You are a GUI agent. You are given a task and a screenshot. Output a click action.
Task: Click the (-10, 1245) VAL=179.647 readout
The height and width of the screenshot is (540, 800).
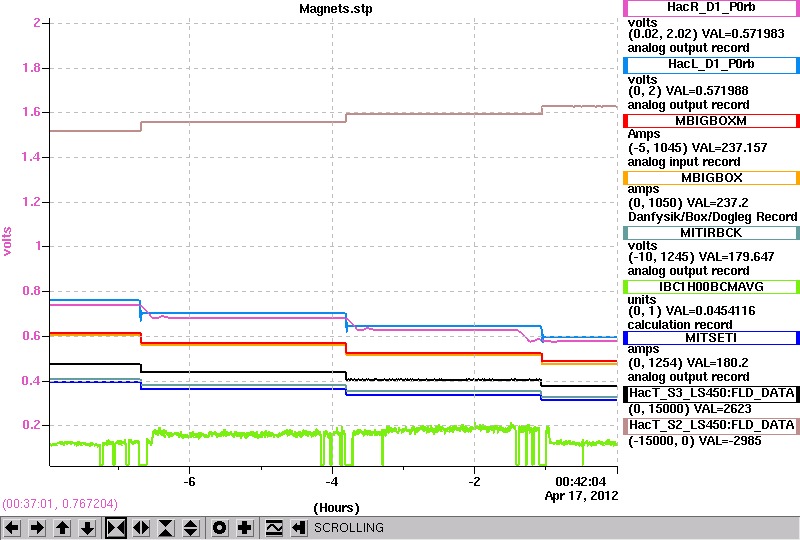click(x=701, y=257)
